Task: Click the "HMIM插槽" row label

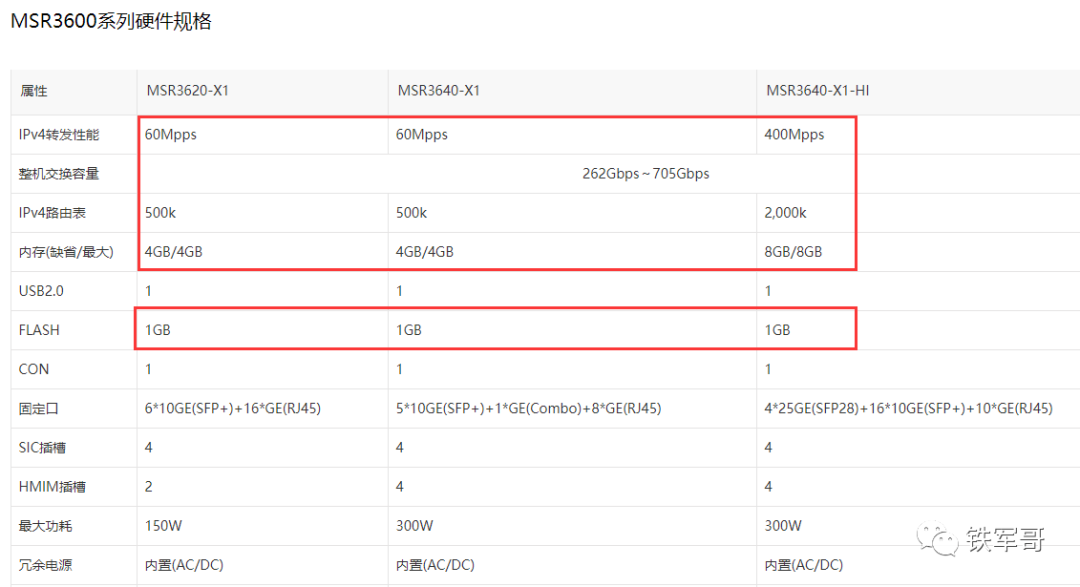Action: (52, 487)
